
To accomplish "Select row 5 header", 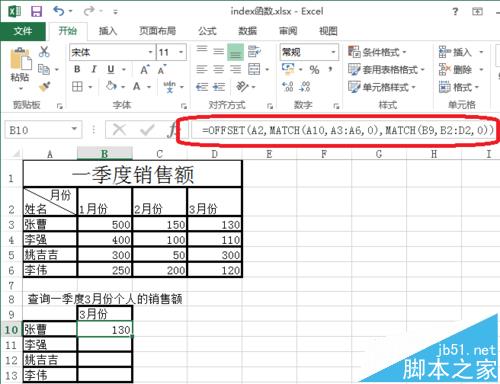I will 11,255.
